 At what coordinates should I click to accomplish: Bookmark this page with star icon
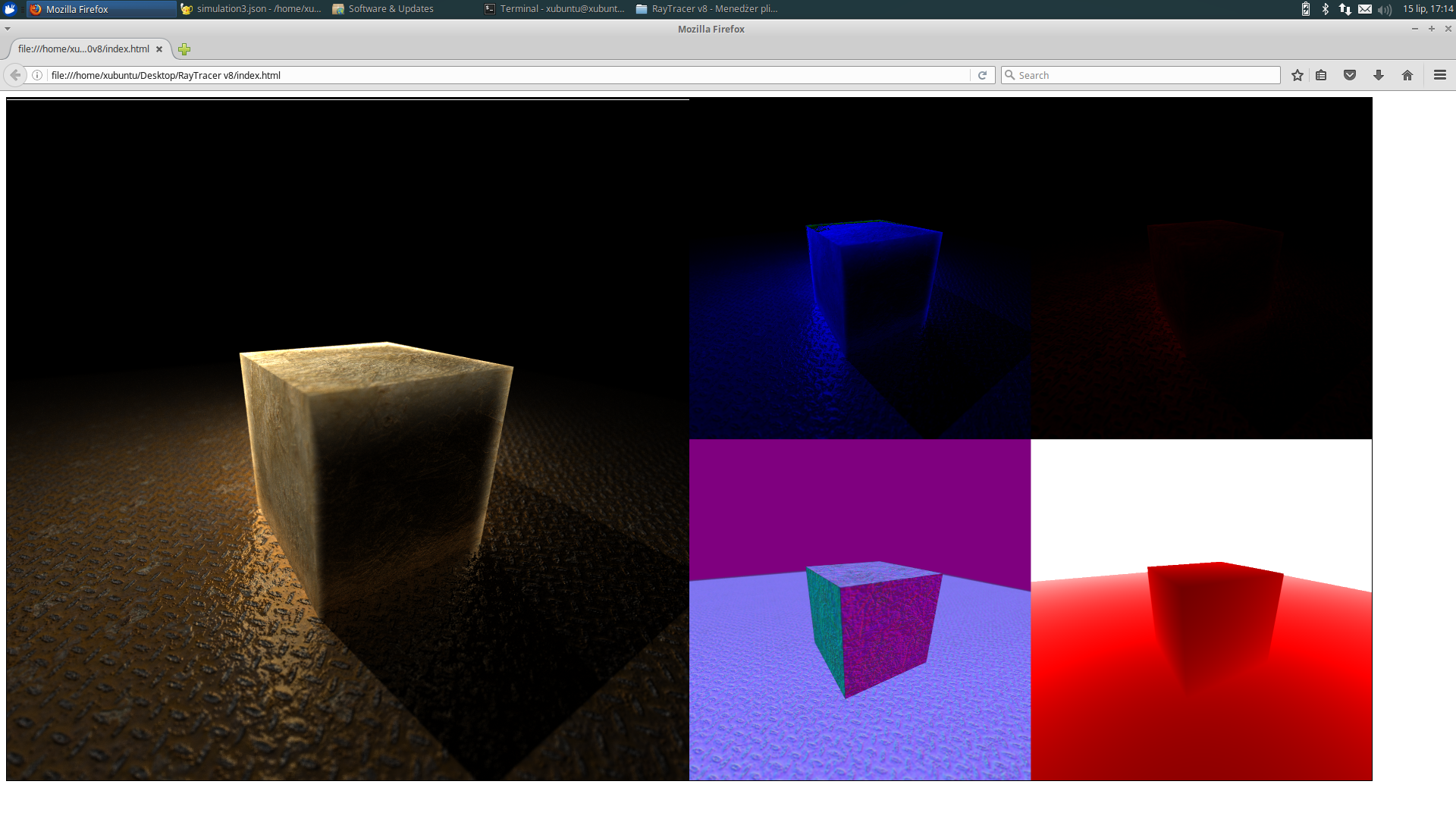(x=1298, y=75)
